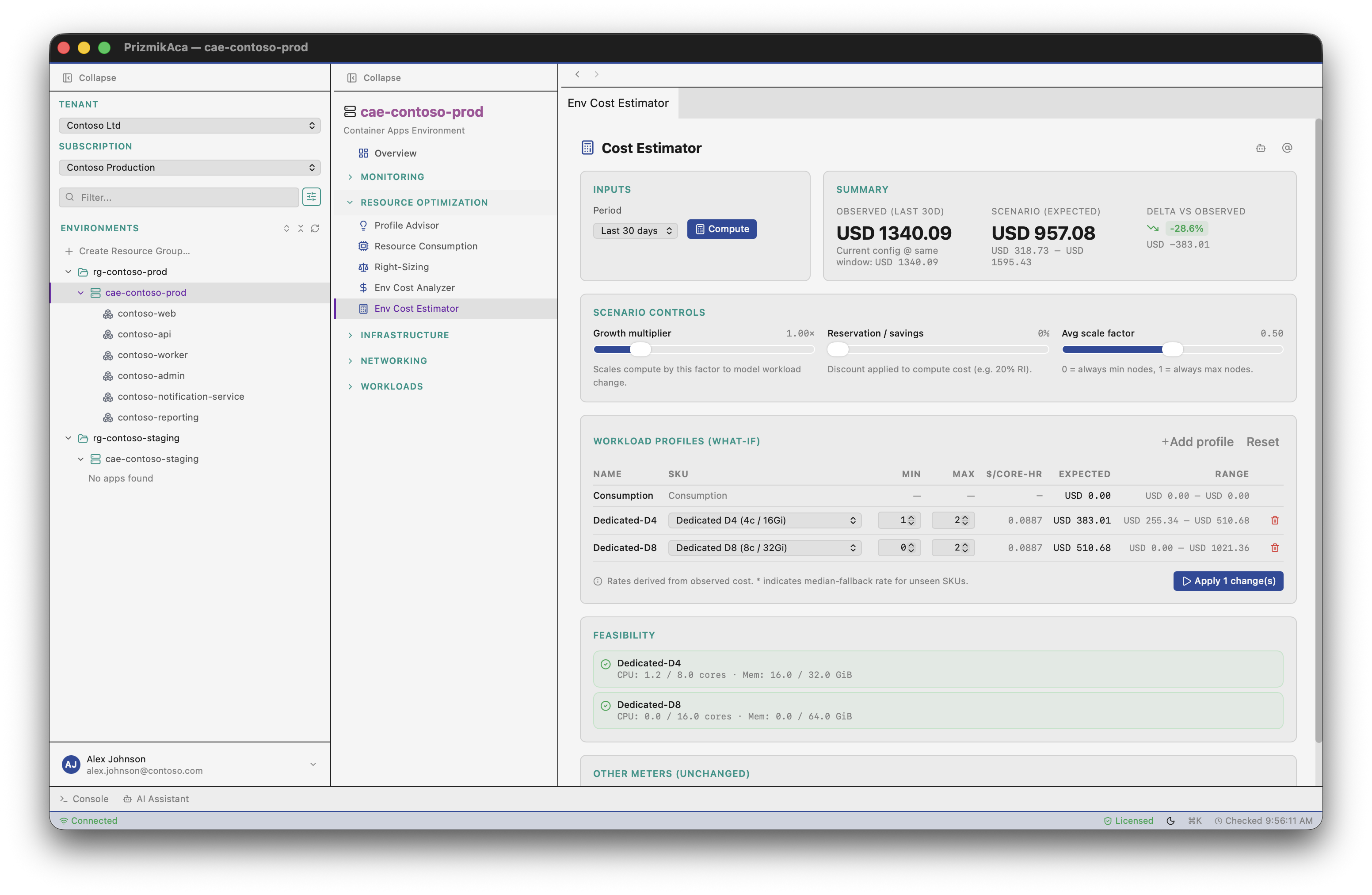Open the Dedicated D8 SKU dropdown
This screenshot has height=895, width=1372.
(x=765, y=548)
